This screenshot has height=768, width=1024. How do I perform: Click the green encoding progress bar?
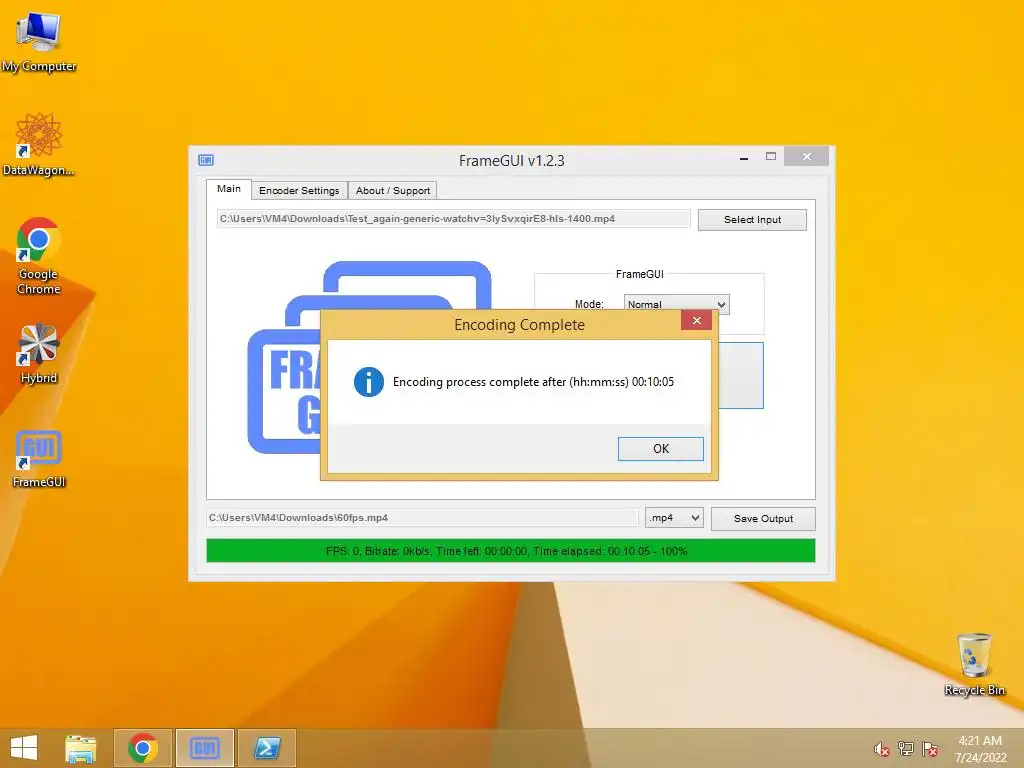pos(511,551)
